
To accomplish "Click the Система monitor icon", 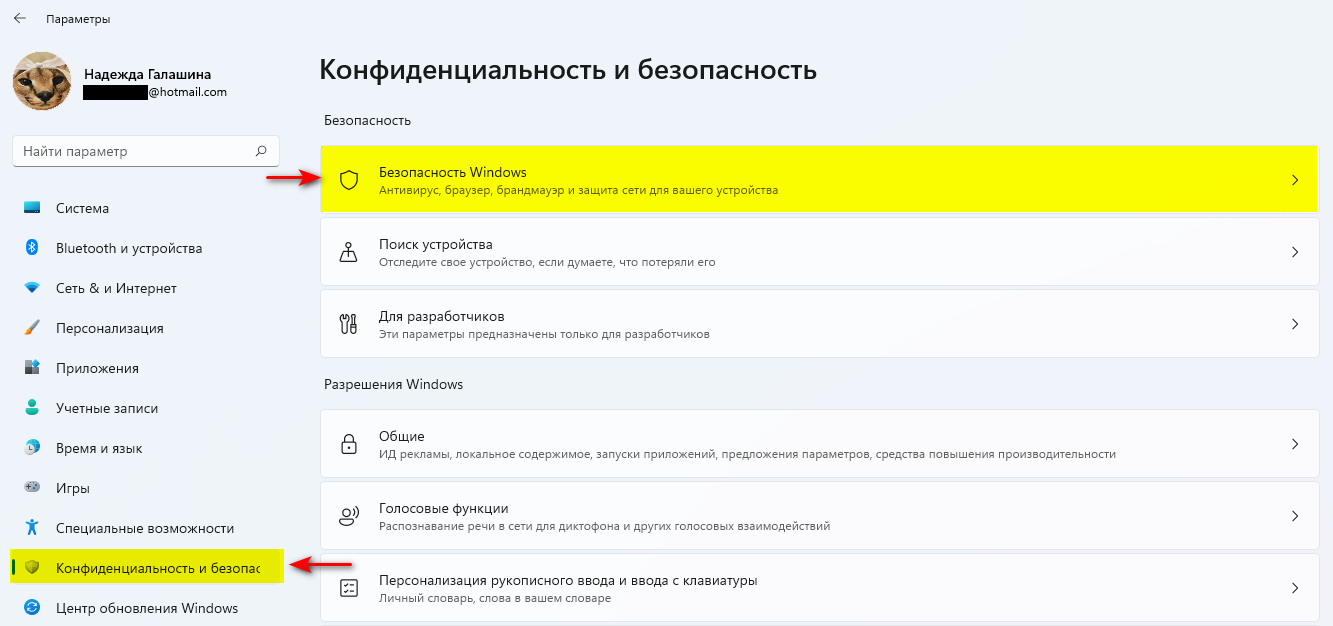I will [32, 208].
